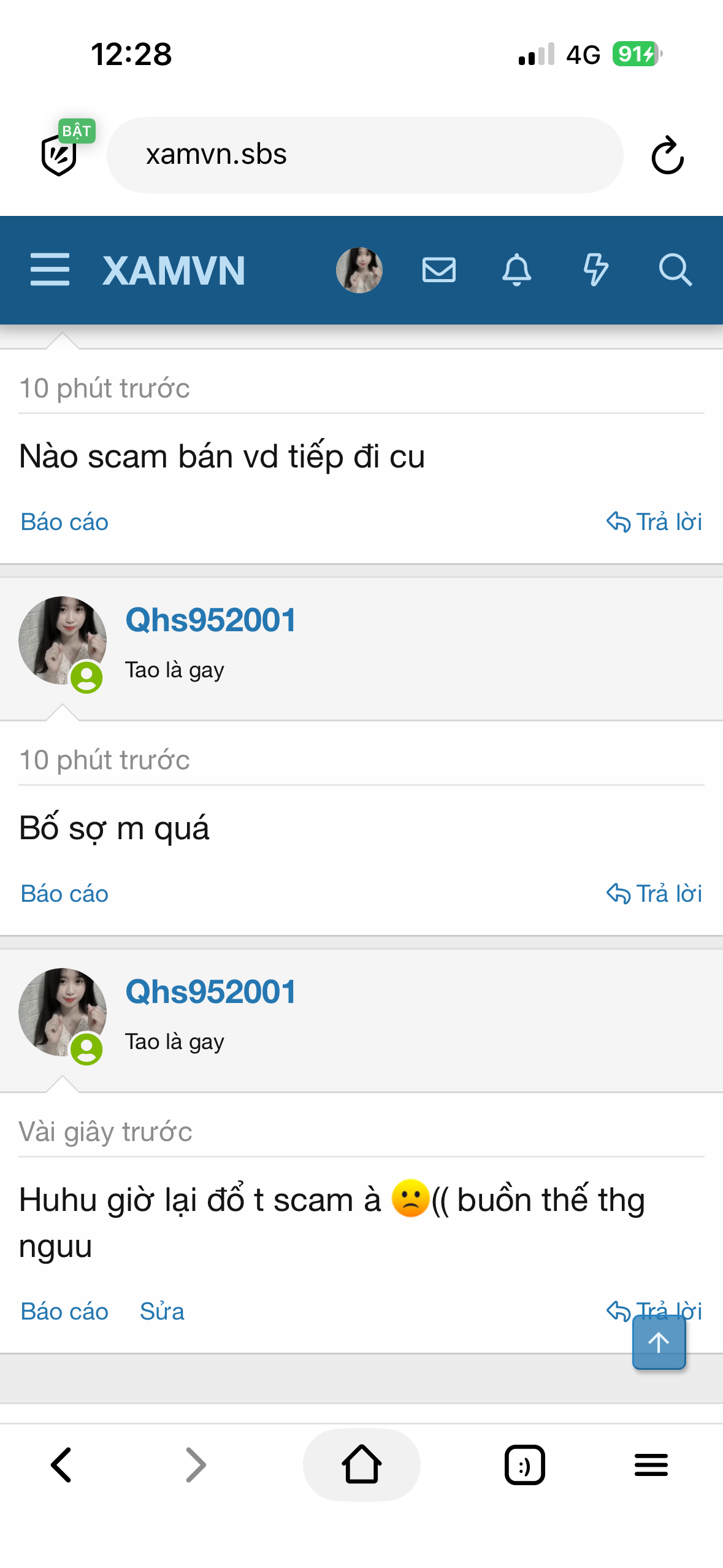723x1568 pixels.
Task: Open the user avatar in header
Action: [359, 270]
